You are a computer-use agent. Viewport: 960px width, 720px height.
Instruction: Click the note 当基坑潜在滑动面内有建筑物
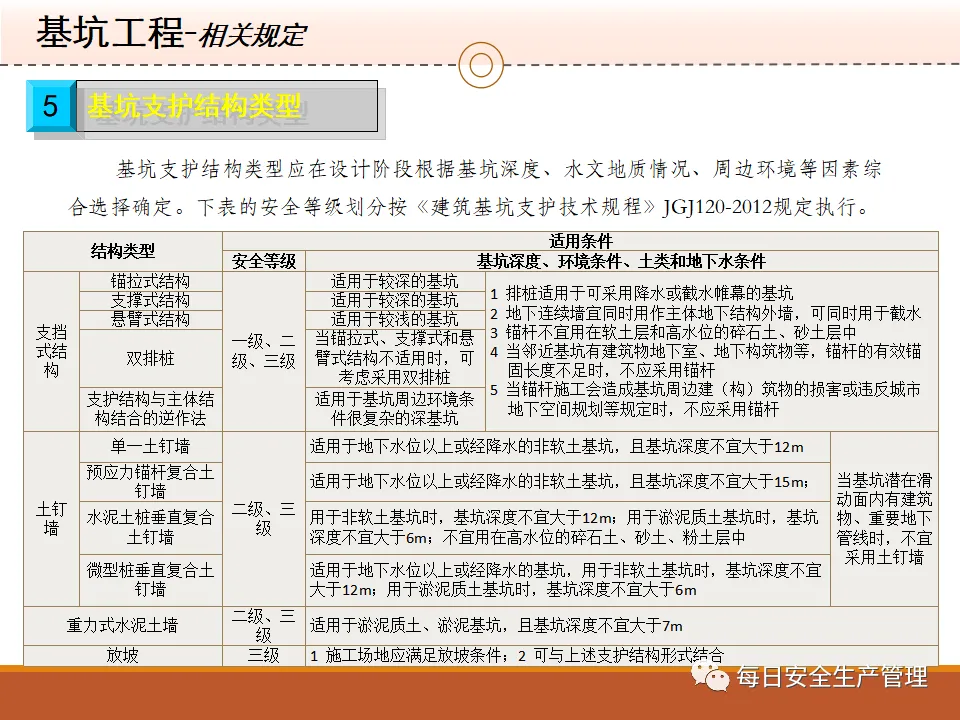[x=884, y=519]
